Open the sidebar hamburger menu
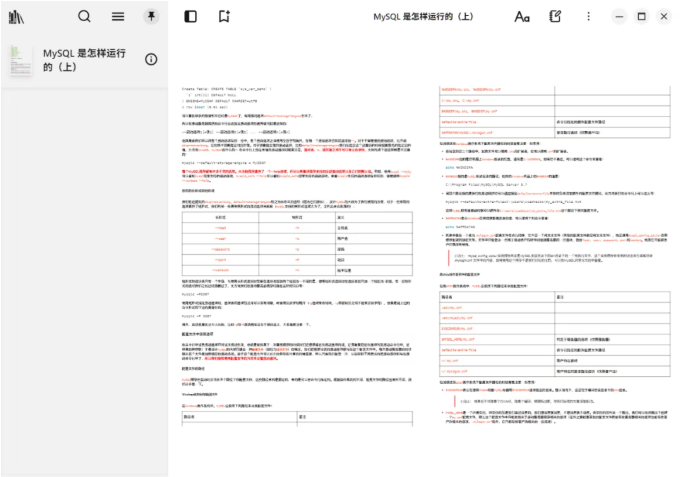This screenshot has height=477, width=683. click(x=118, y=17)
